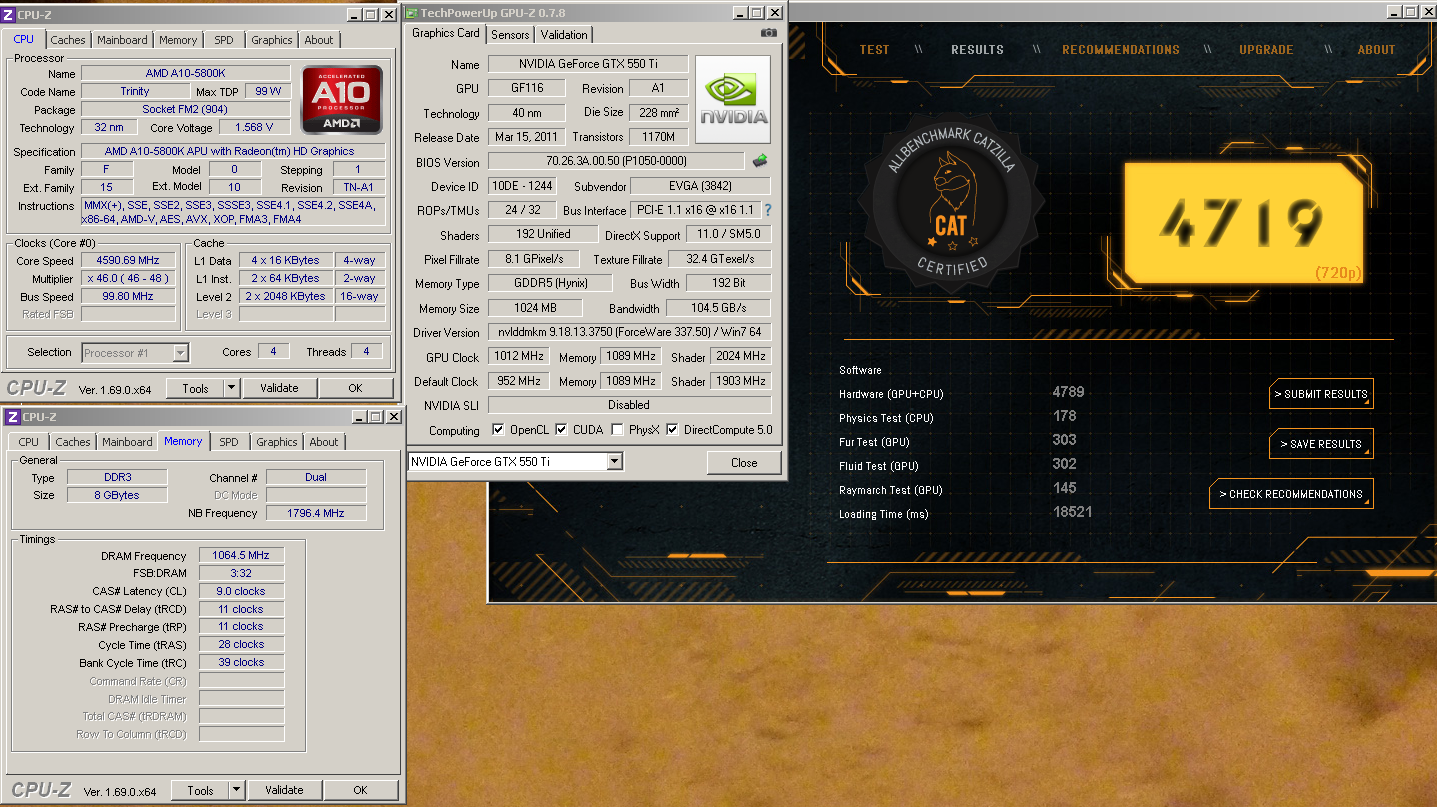
Task: Expand the Tools arrow in top CPU-Z window
Action: click(231, 388)
